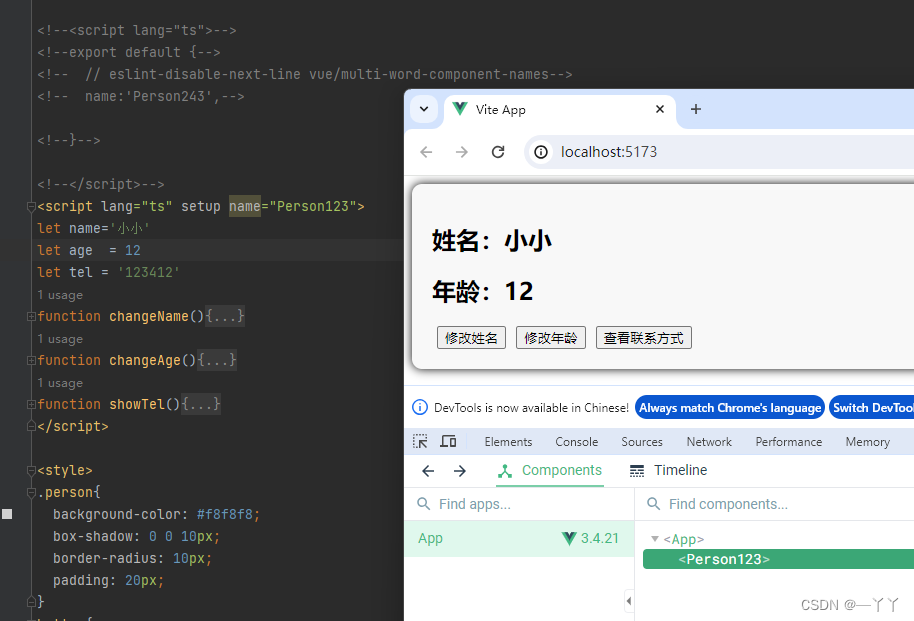Click the 3.4.21 Vue version label
This screenshot has height=621, width=914.
599,538
